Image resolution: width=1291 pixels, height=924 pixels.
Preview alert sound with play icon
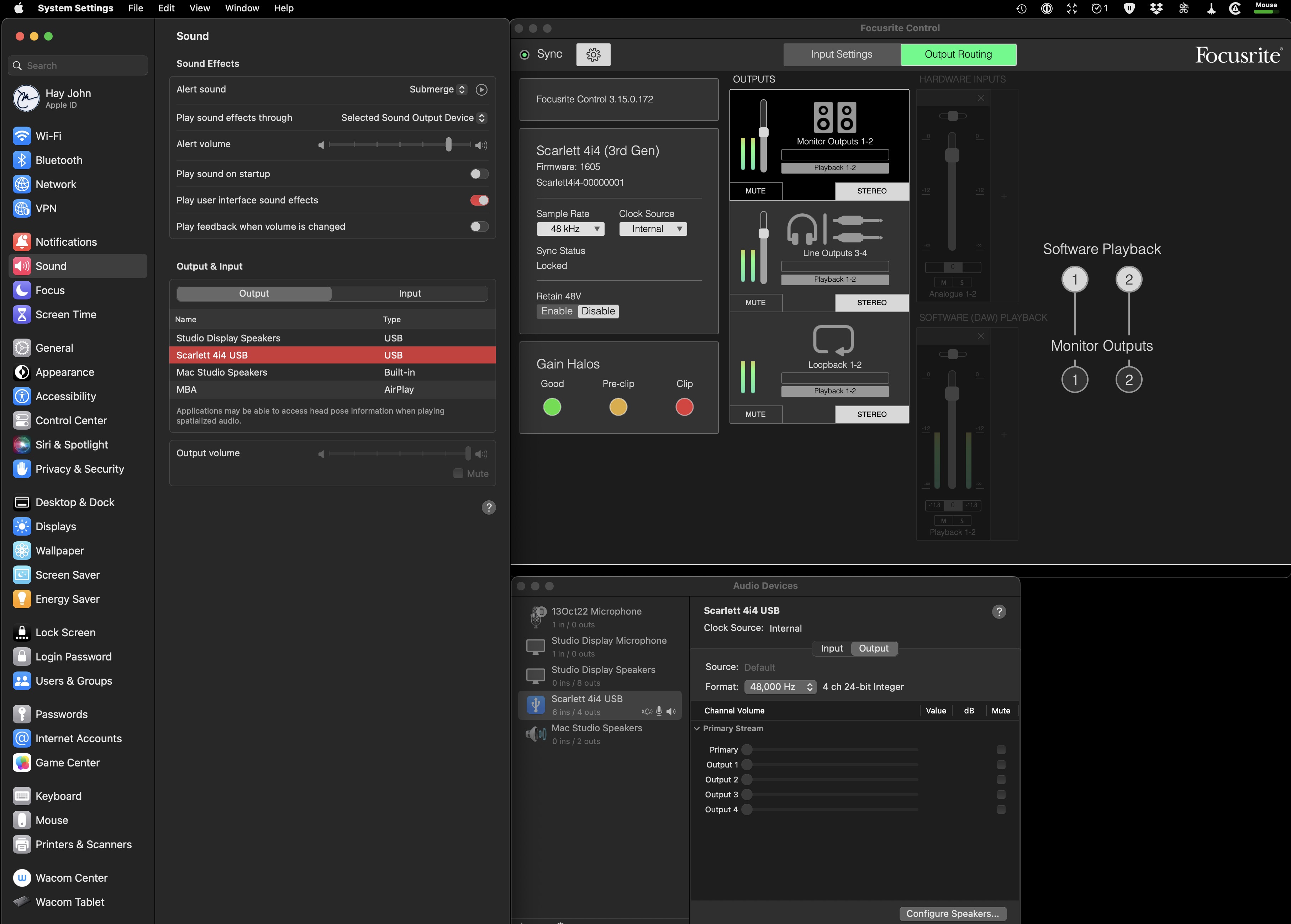481,90
